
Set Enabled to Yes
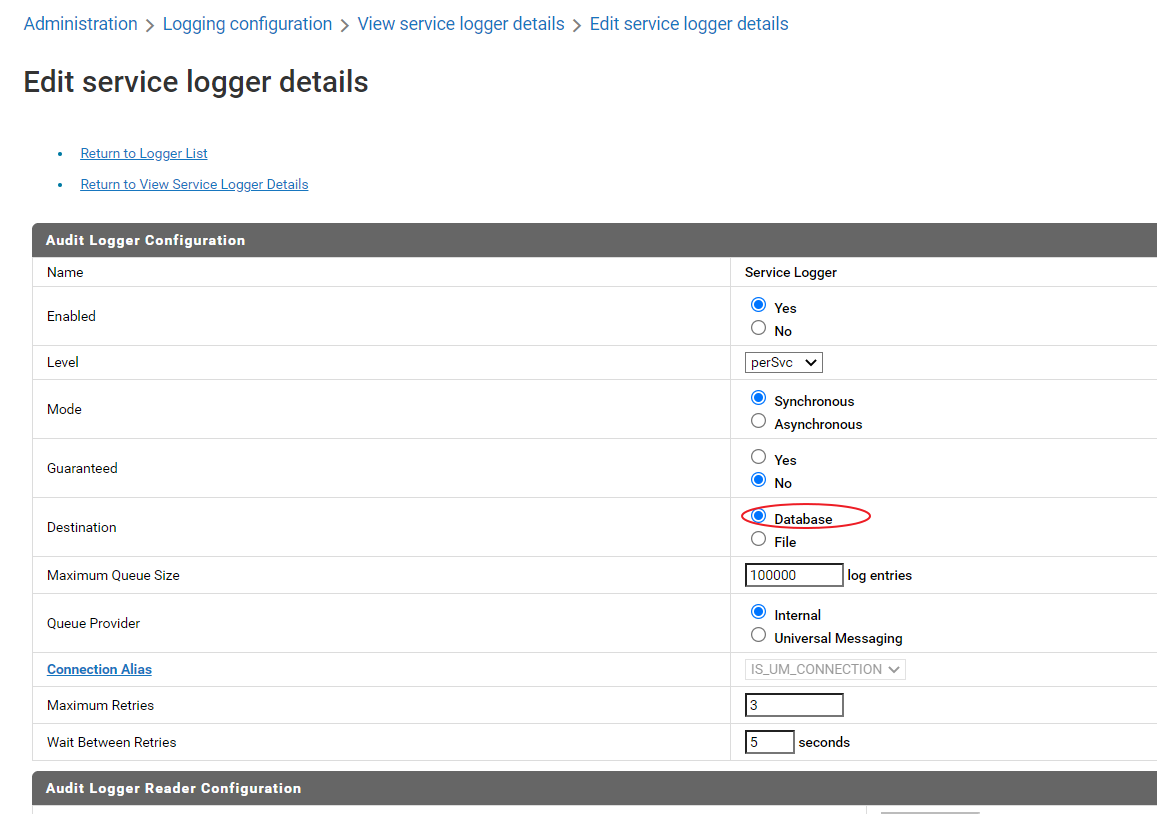[758, 305]
